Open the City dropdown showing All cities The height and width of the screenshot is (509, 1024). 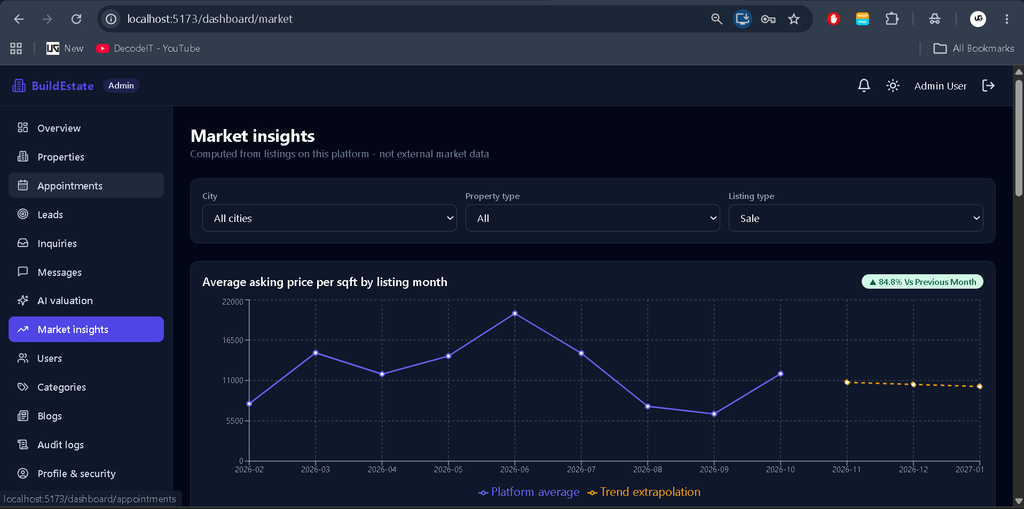click(x=329, y=218)
